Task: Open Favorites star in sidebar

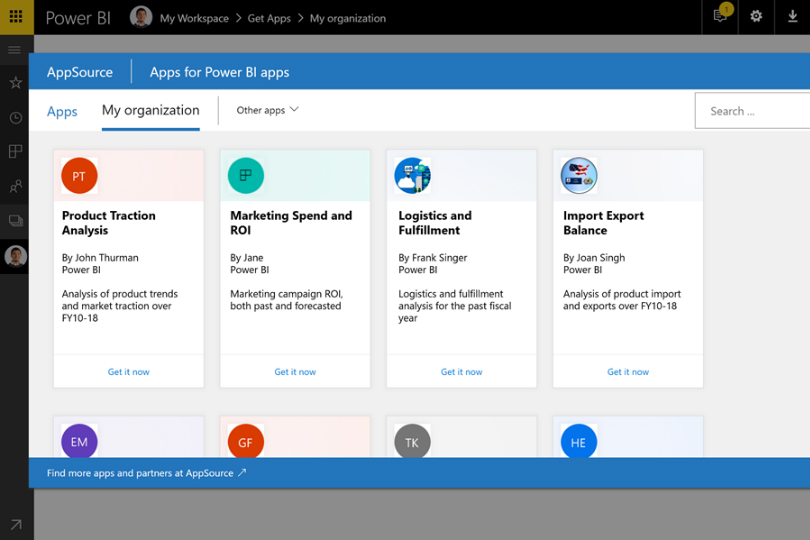Action: (15, 83)
